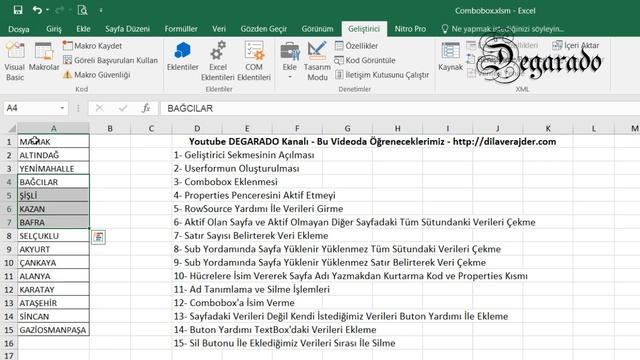Screen dimensions: 640x360
Task: Open print preview from quick access toolbar
Action: click(82, 10)
